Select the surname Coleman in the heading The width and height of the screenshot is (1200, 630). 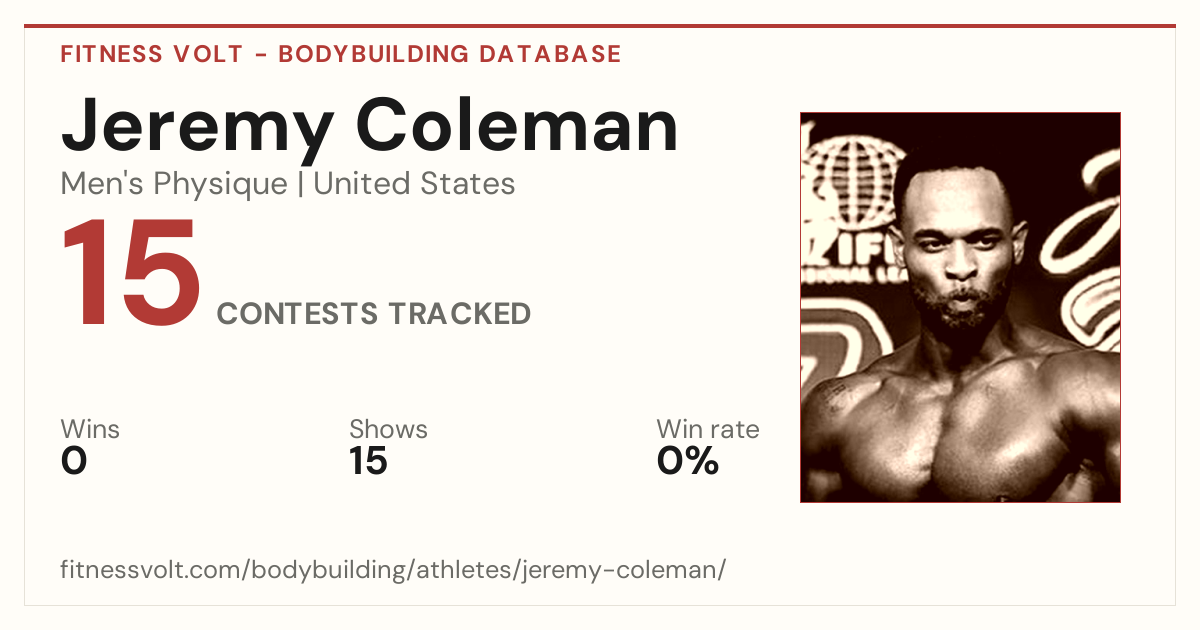[518, 127]
